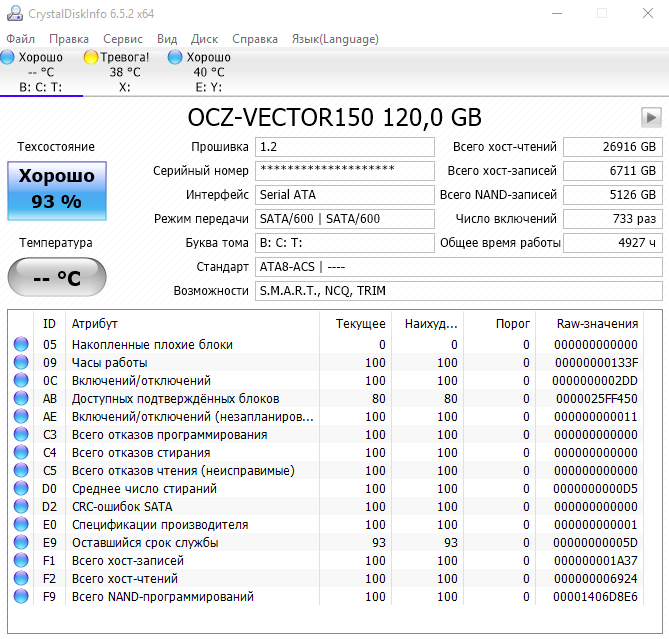Select row Оставшийся срок службы
Screen dimensions: 669x639
point(326,542)
